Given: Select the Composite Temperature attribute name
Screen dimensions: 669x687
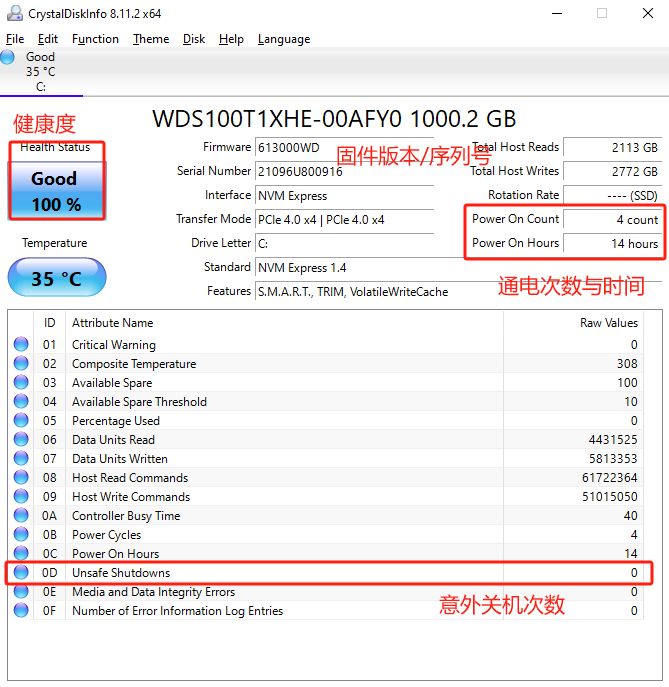Looking at the screenshot, I should 134,364.
